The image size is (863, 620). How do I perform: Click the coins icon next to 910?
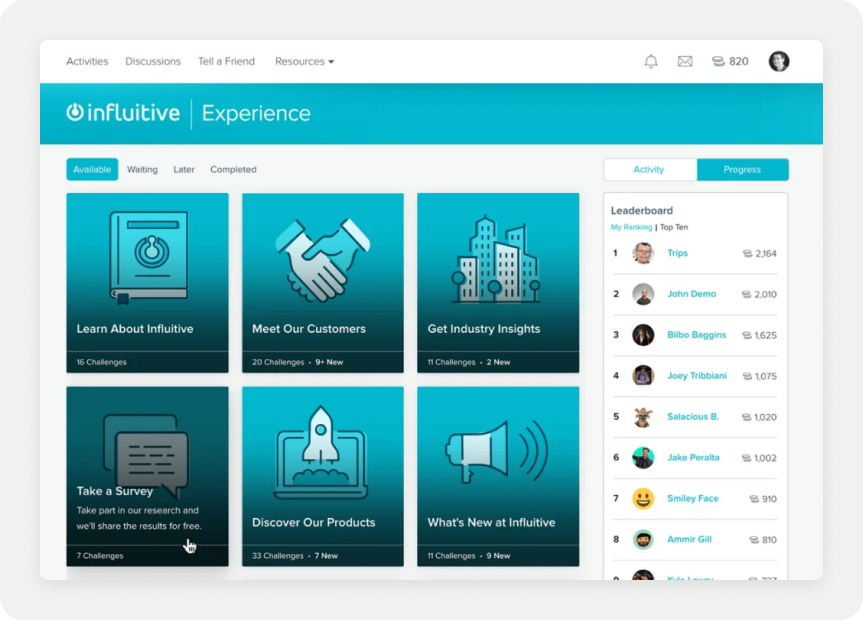coord(754,499)
